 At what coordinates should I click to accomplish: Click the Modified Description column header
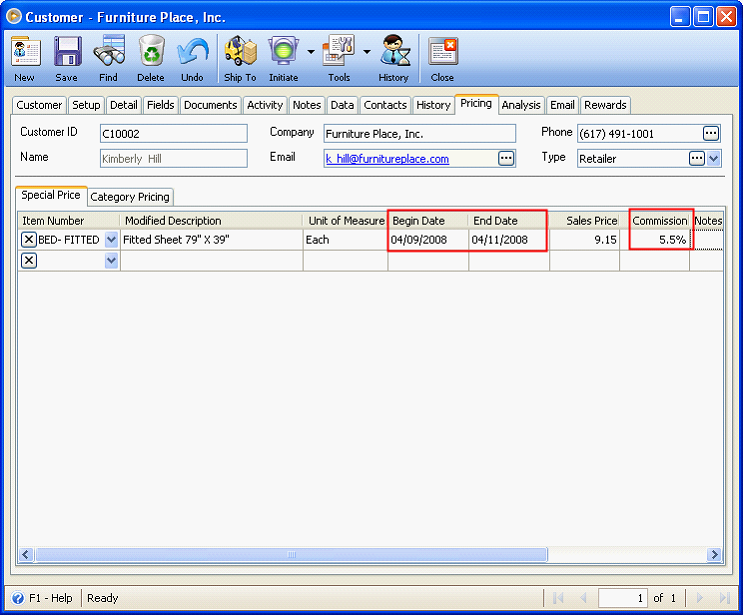tap(212, 221)
